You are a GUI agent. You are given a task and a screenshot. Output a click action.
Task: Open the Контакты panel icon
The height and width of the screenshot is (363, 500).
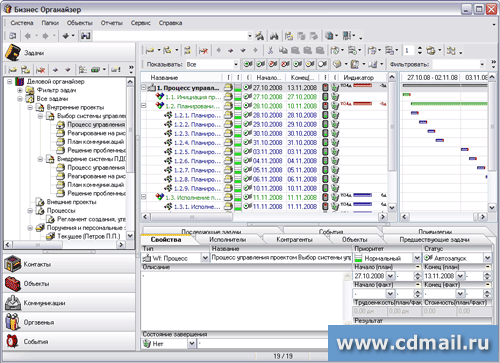pos(13,264)
